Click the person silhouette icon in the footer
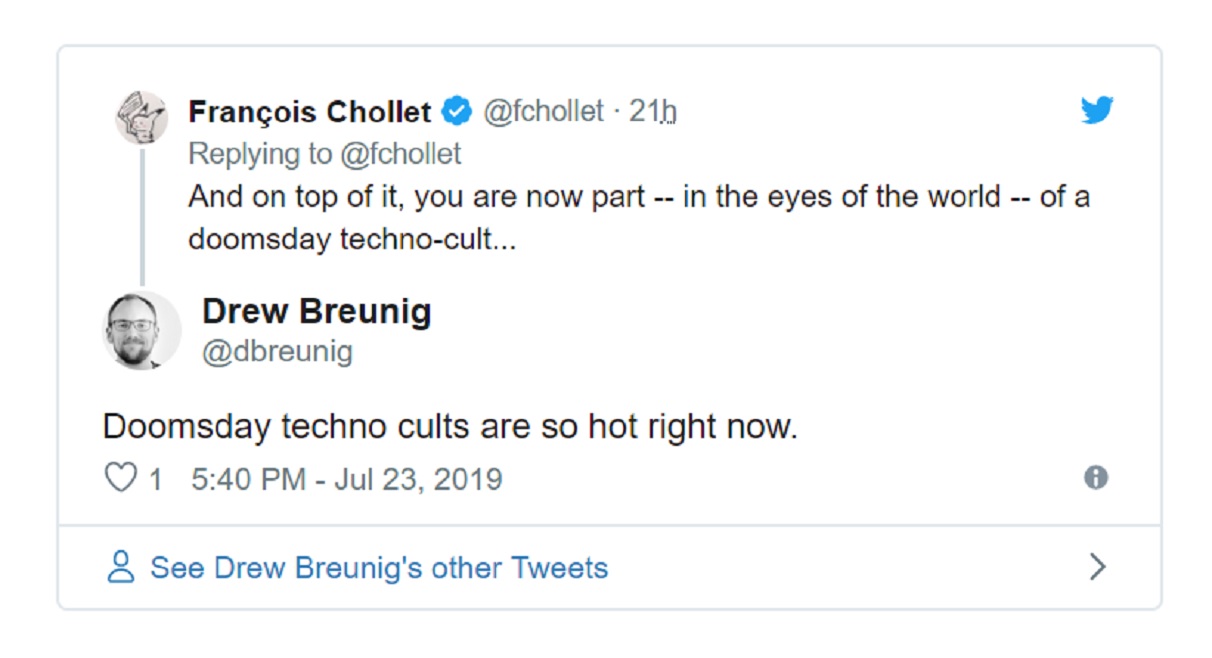This screenshot has height=658, width=1212. click(x=122, y=566)
